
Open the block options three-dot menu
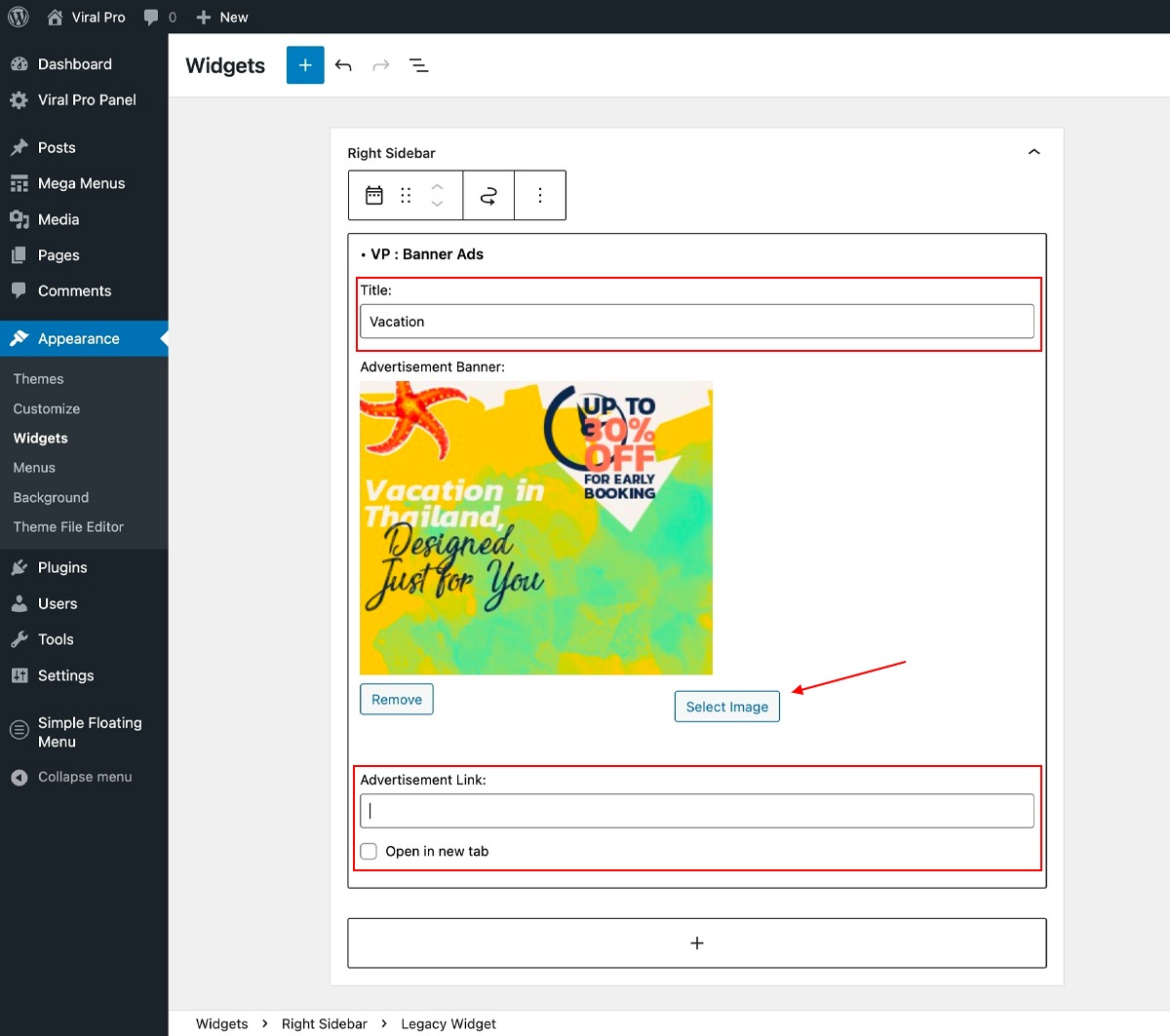click(x=540, y=196)
